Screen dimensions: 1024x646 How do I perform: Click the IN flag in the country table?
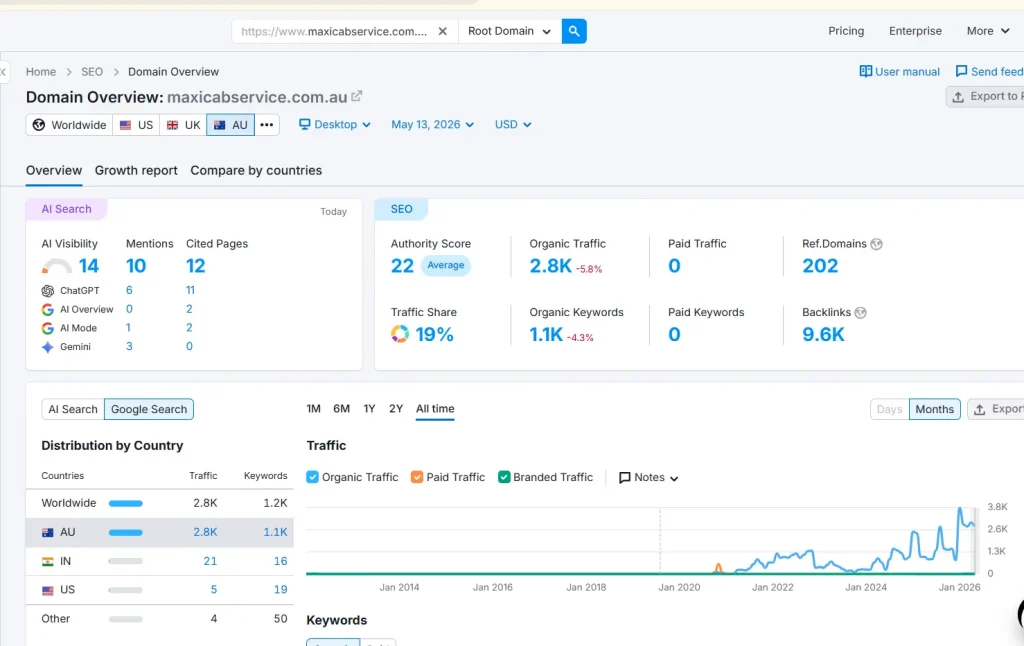coord(48,561)
